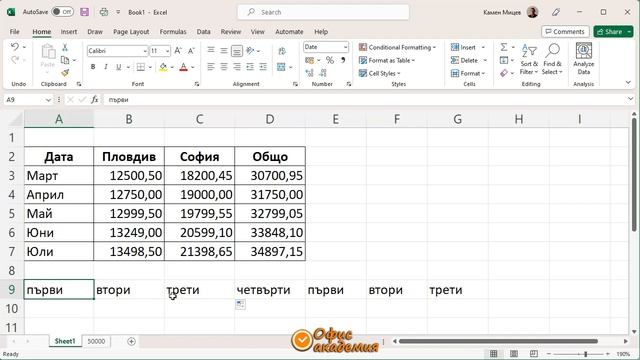
Task: Click the Align Right icon
Action: (237, 67)
